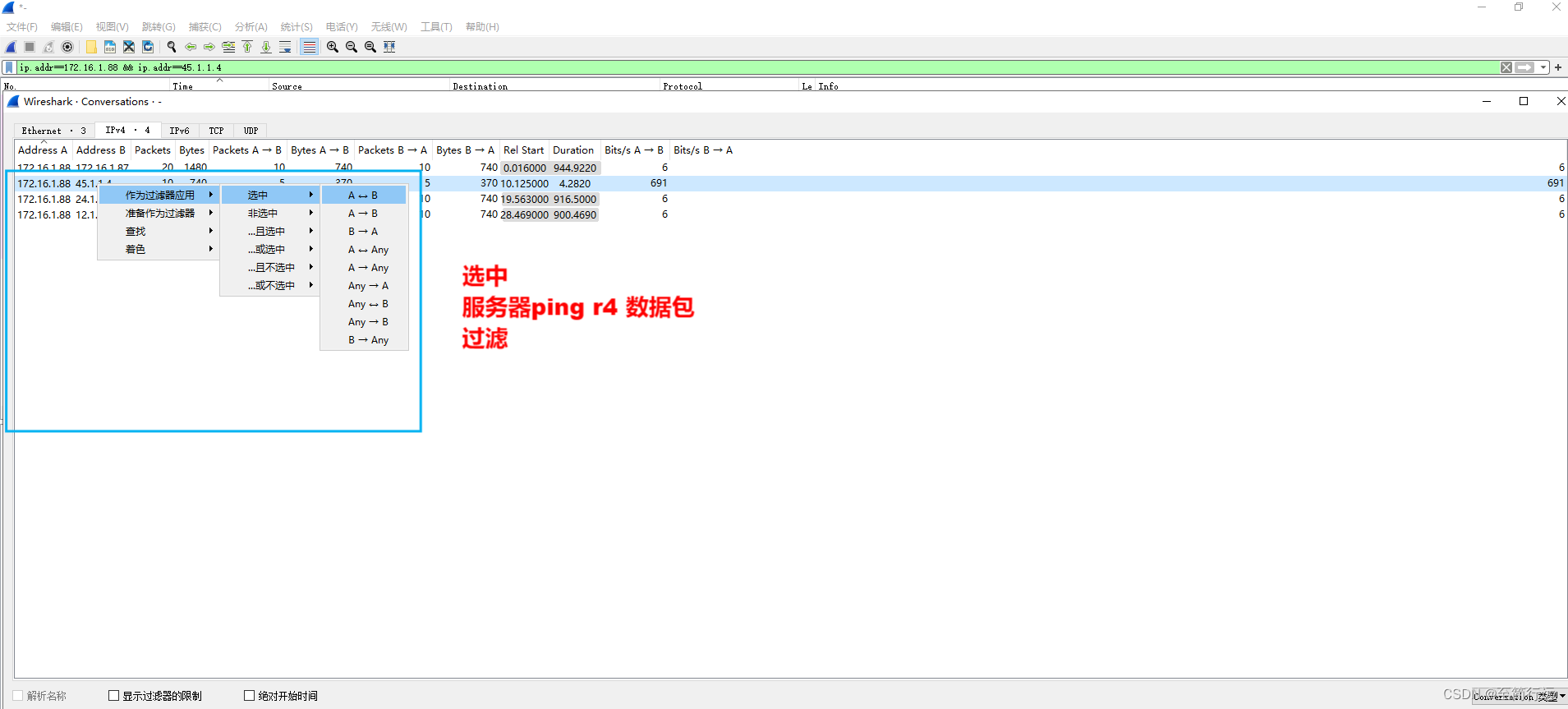Open the 文件(F) menu
Image resolution: width=1568 pixels, height=709 pixels.
point(22,27)
